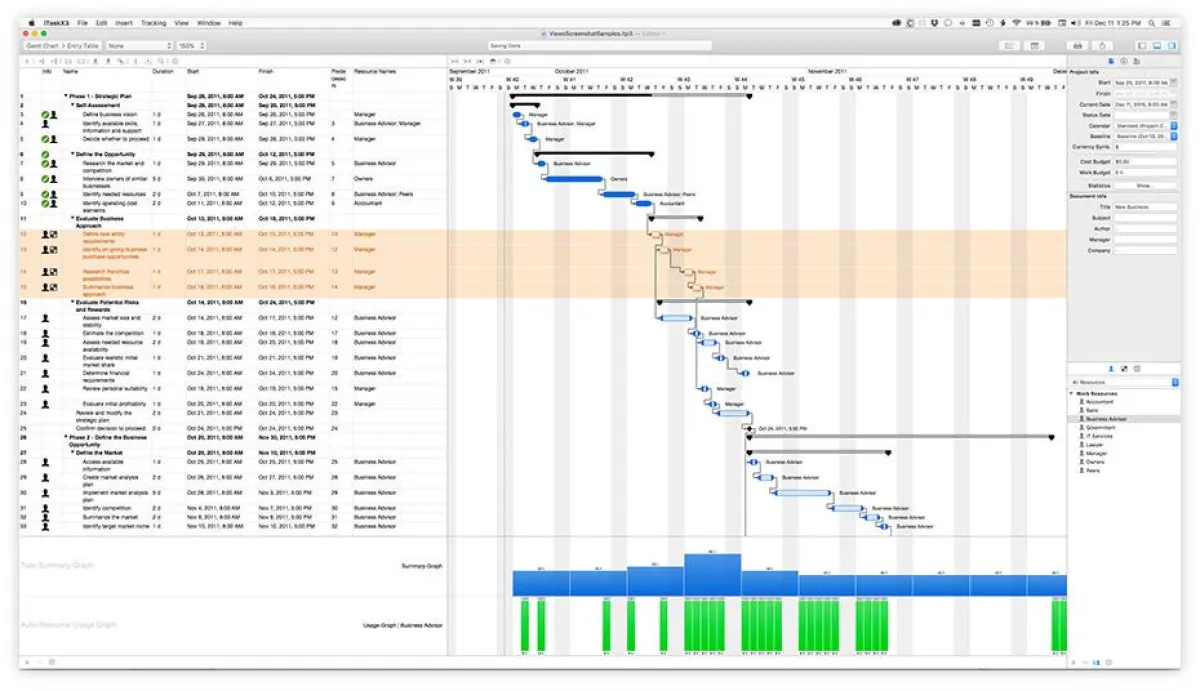Viewport: 1200px width, 691px height.
Task: Toggle the bottom panel visibility button
Action: tap(1157, 45)
